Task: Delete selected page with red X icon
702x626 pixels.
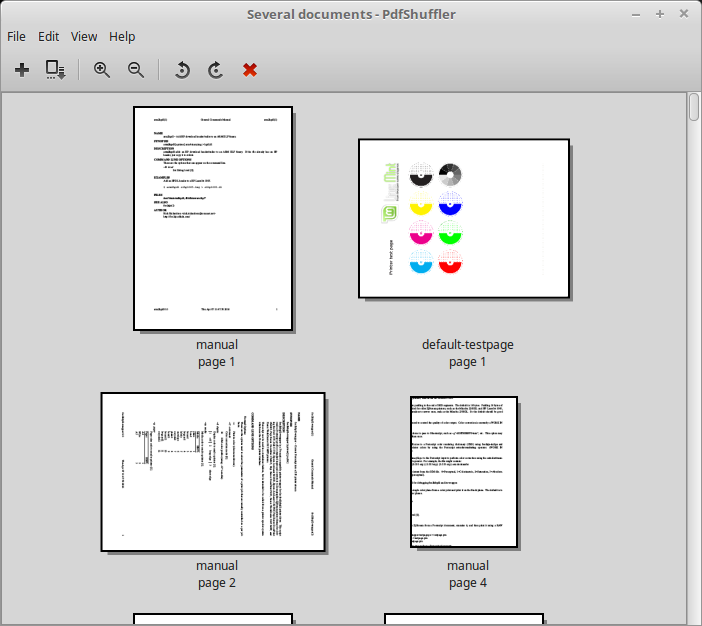Action: tap(250, 70)
